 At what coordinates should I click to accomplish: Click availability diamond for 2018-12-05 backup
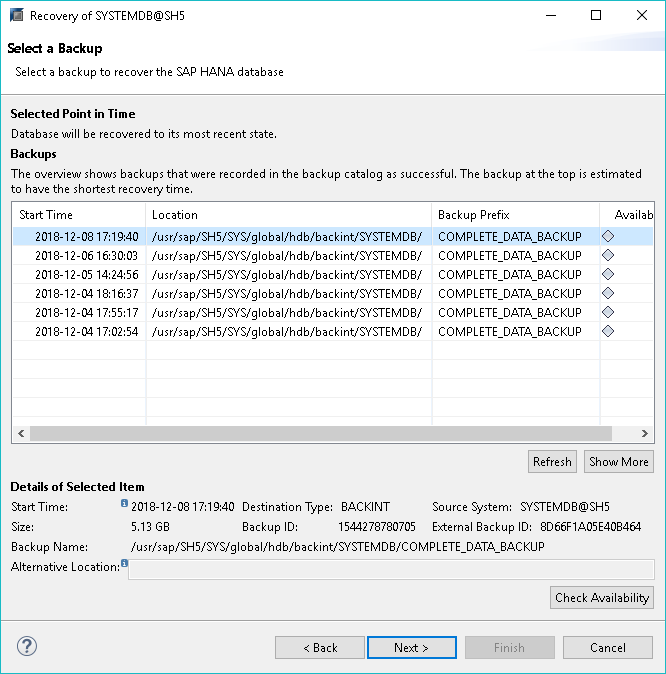click(608, 275)
